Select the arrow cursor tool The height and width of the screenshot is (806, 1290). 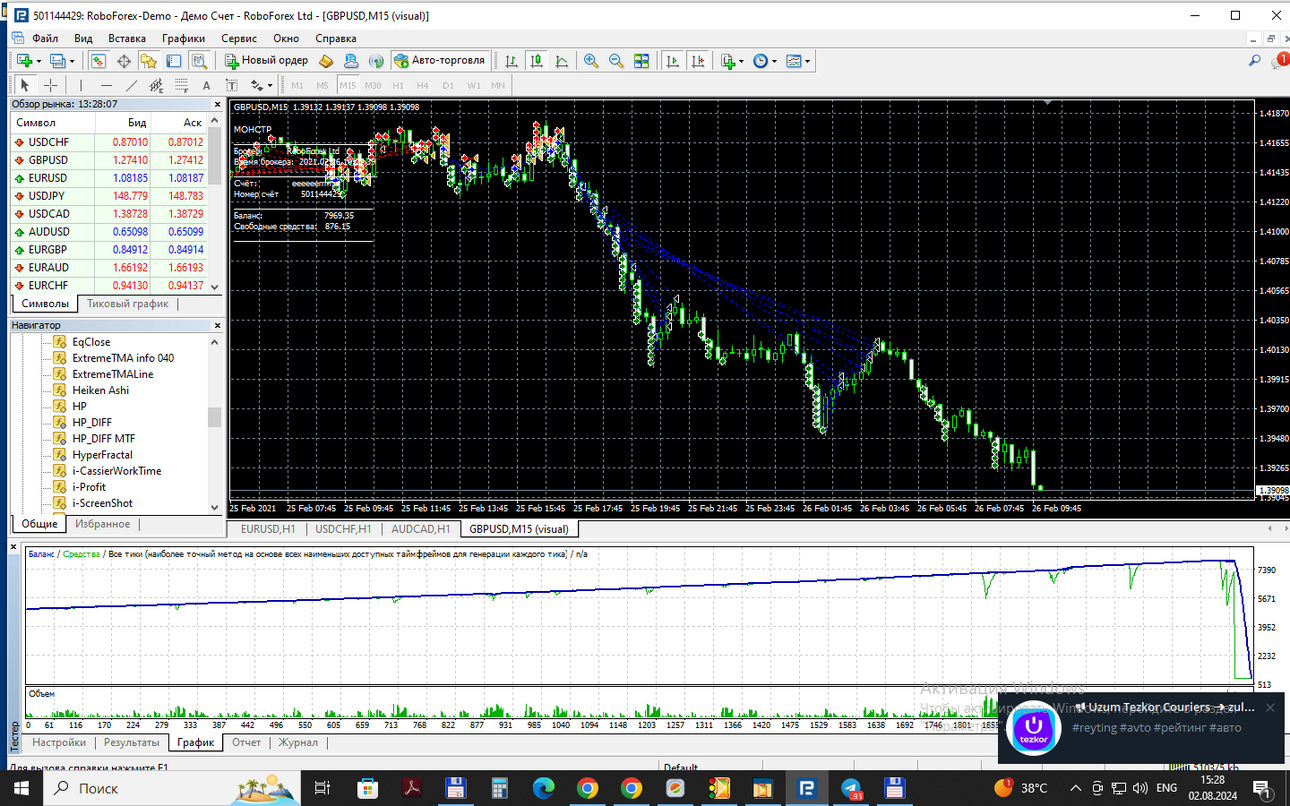click(x=25, y=85)
